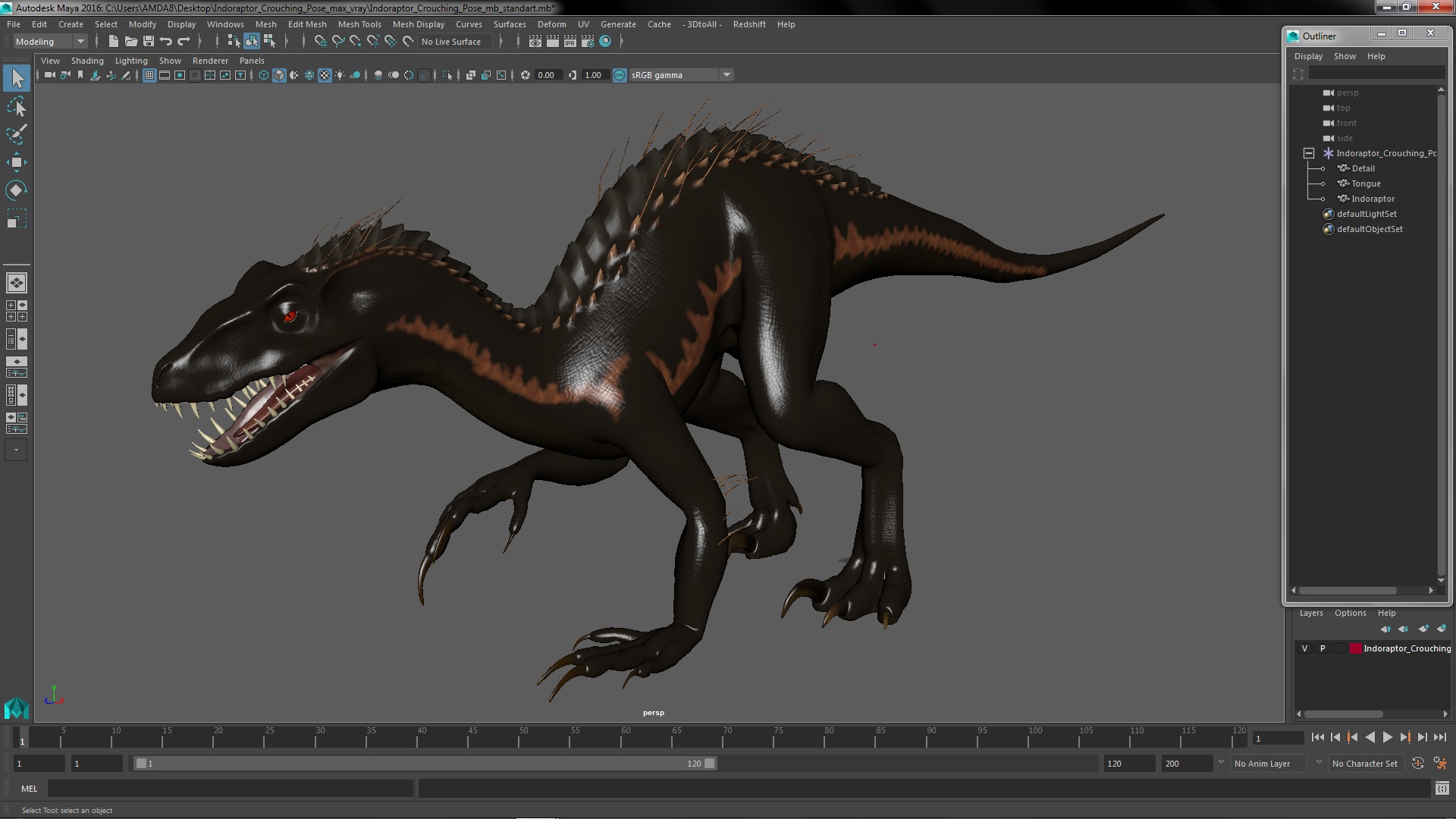Create a new scene file
The image size is (1456, 819).
pos(114,42)
